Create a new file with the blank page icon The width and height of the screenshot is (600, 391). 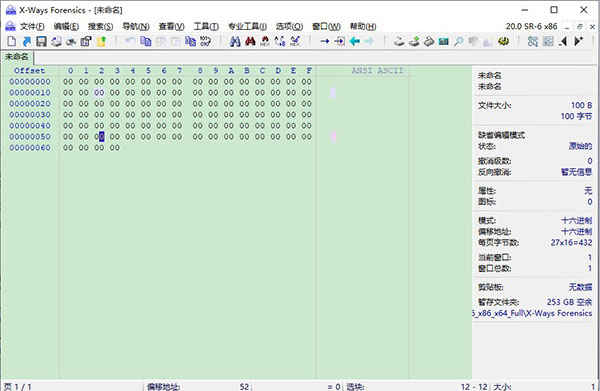(12, 41)
